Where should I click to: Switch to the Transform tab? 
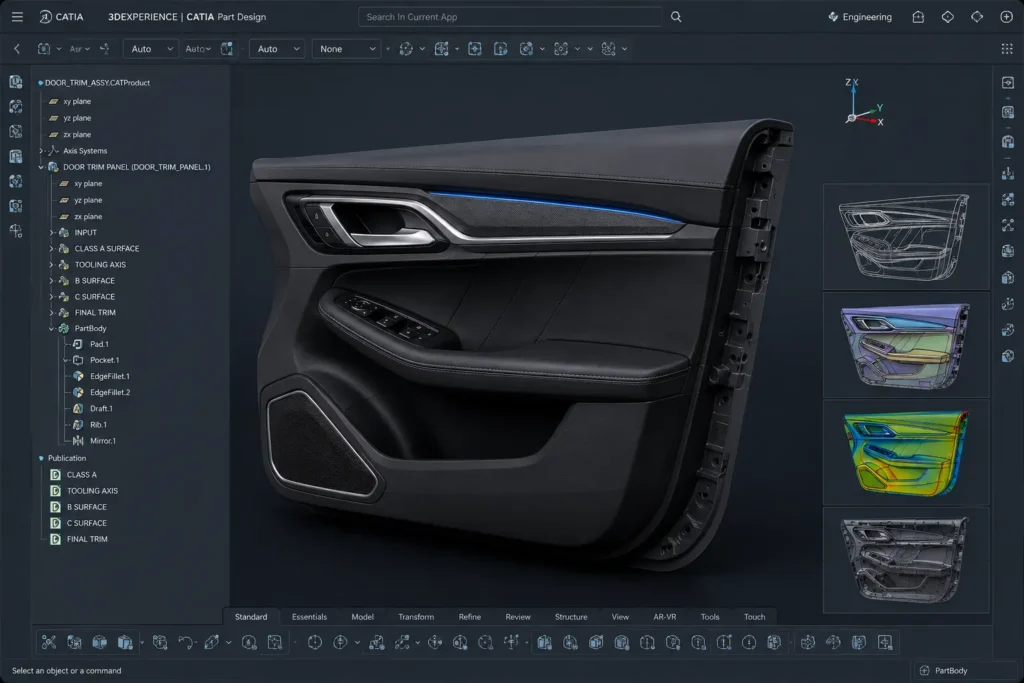416,616
